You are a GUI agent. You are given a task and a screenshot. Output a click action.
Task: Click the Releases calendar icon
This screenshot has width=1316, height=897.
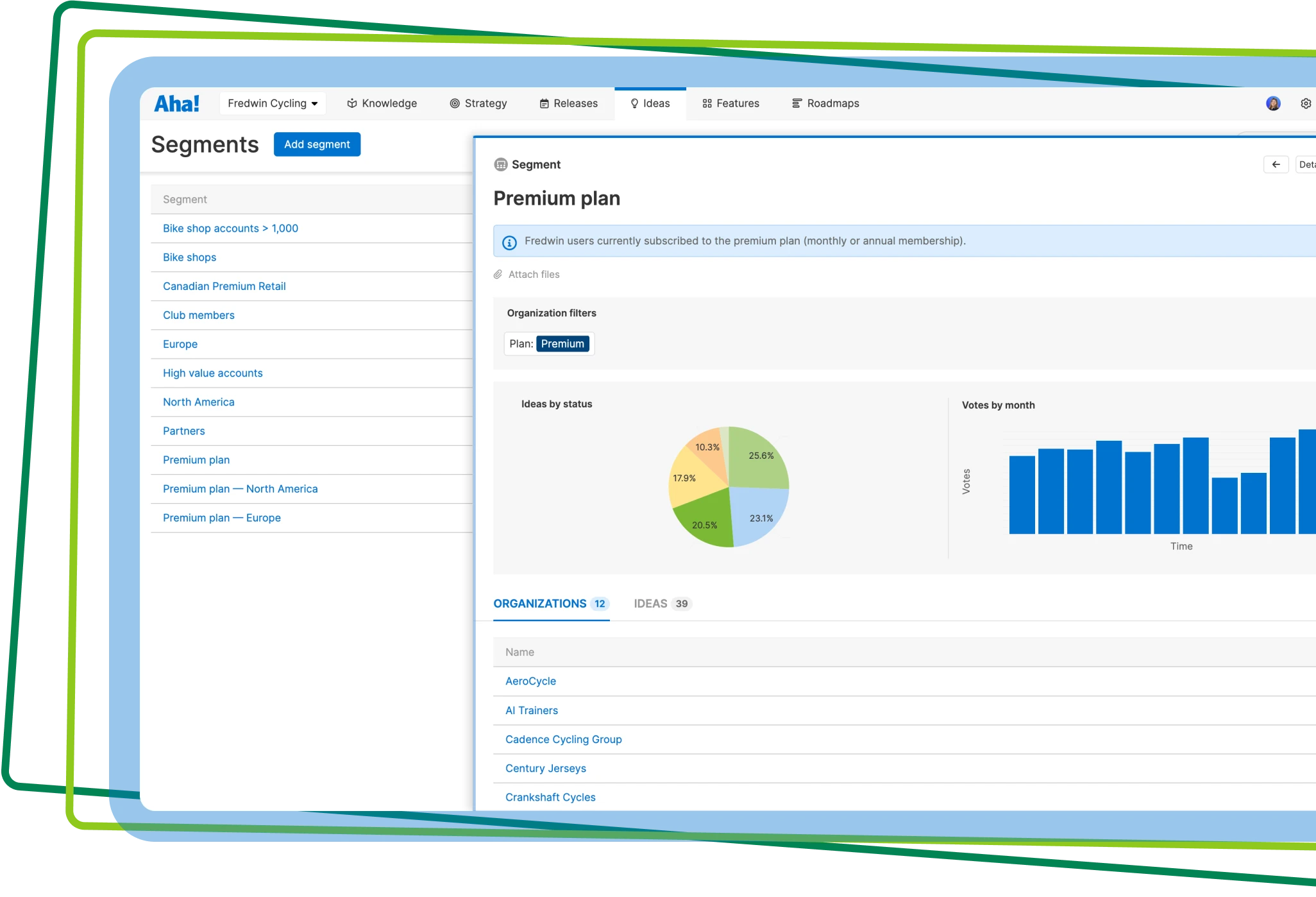(544, 103)
